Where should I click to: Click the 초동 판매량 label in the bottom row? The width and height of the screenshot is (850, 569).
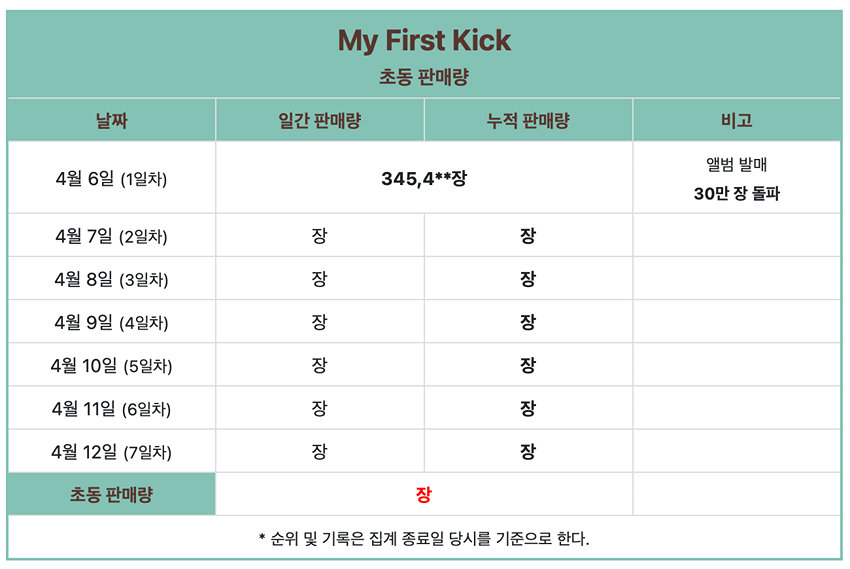tap(111, 495)
